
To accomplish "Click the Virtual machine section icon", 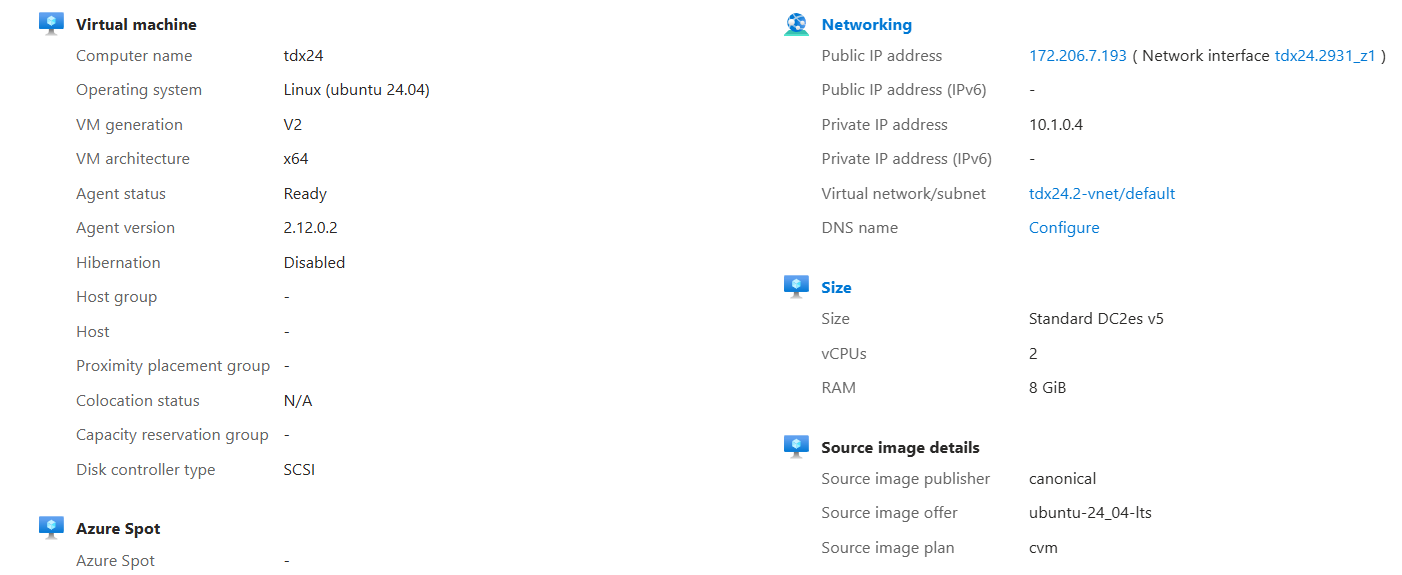I will point(51,23).
